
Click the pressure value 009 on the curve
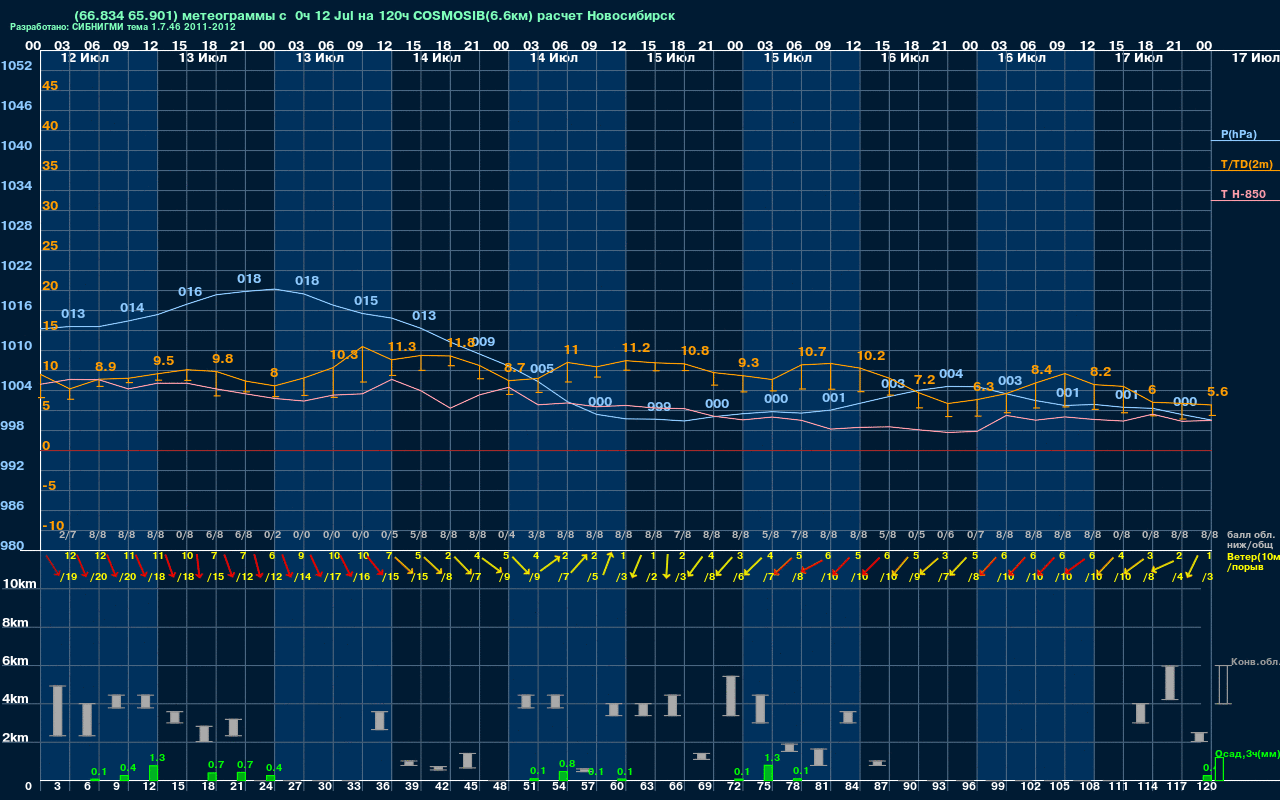point(483,342)
